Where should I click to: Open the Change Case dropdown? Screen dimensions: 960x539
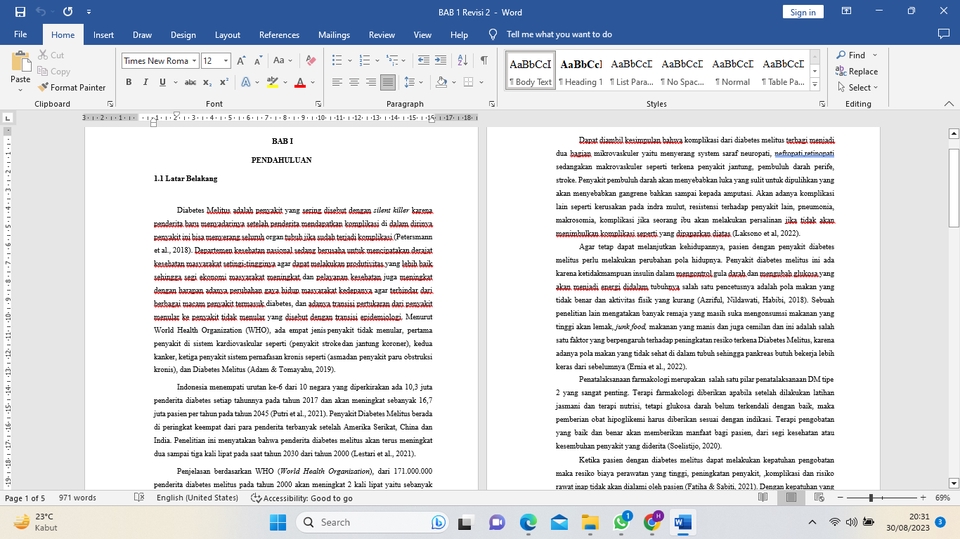pyautogui.click(x=283, y=61)
